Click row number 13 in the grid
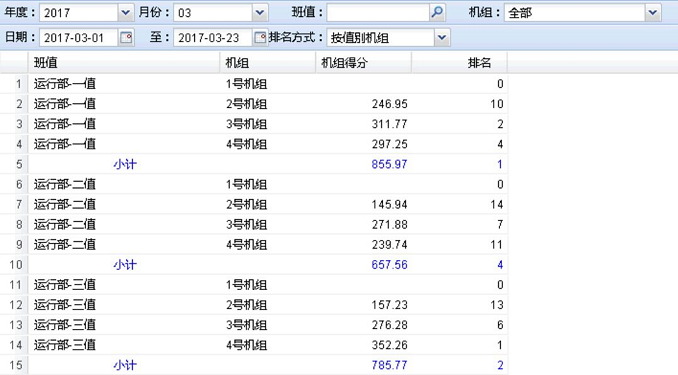 coord(16,325)
